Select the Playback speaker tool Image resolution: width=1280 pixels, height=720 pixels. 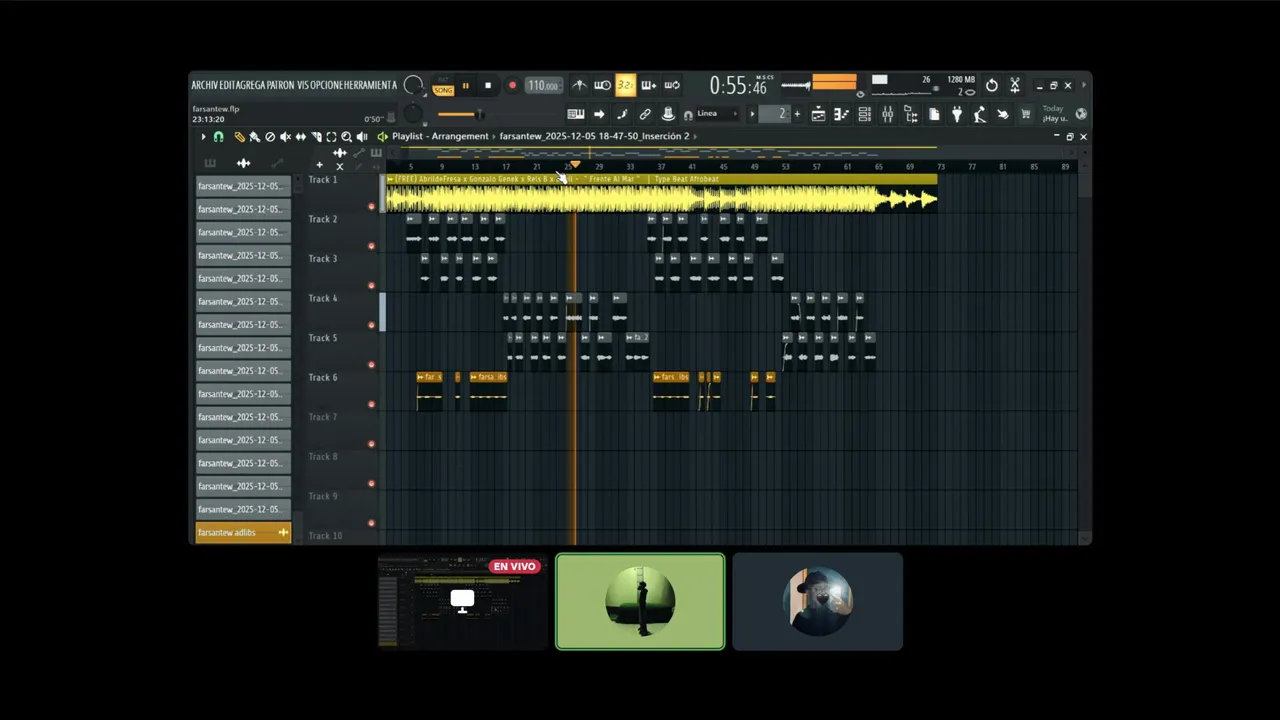coord(362,136)
